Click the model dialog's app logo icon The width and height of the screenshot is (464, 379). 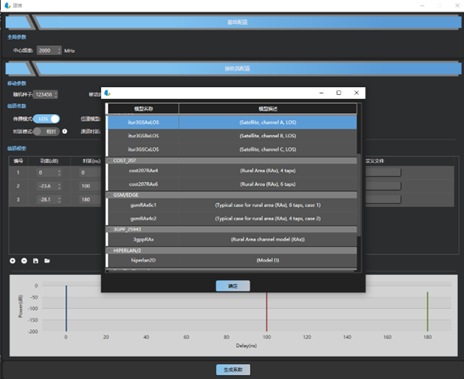(x=107, y=93)
